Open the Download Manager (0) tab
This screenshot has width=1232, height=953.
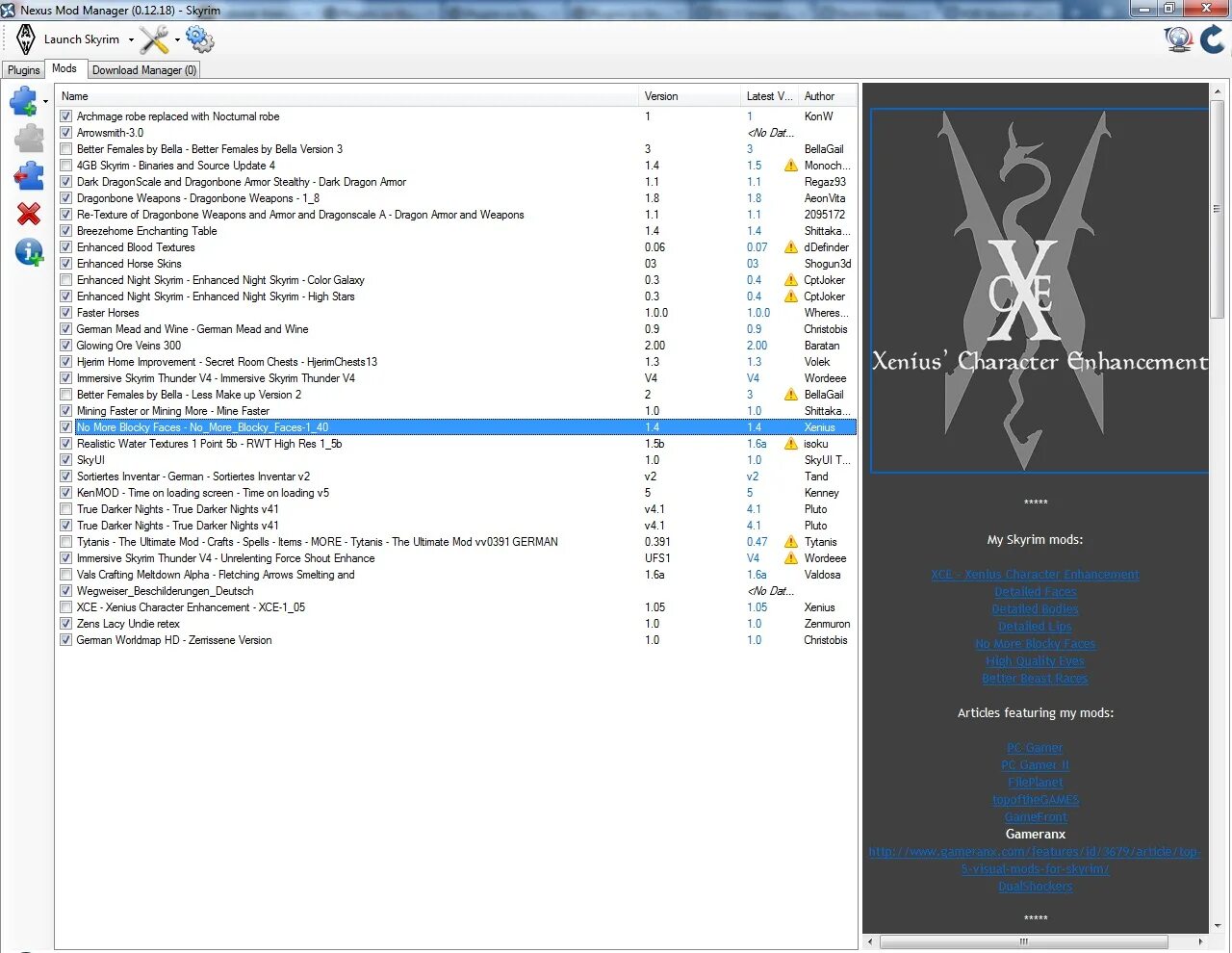pos(144,70)
